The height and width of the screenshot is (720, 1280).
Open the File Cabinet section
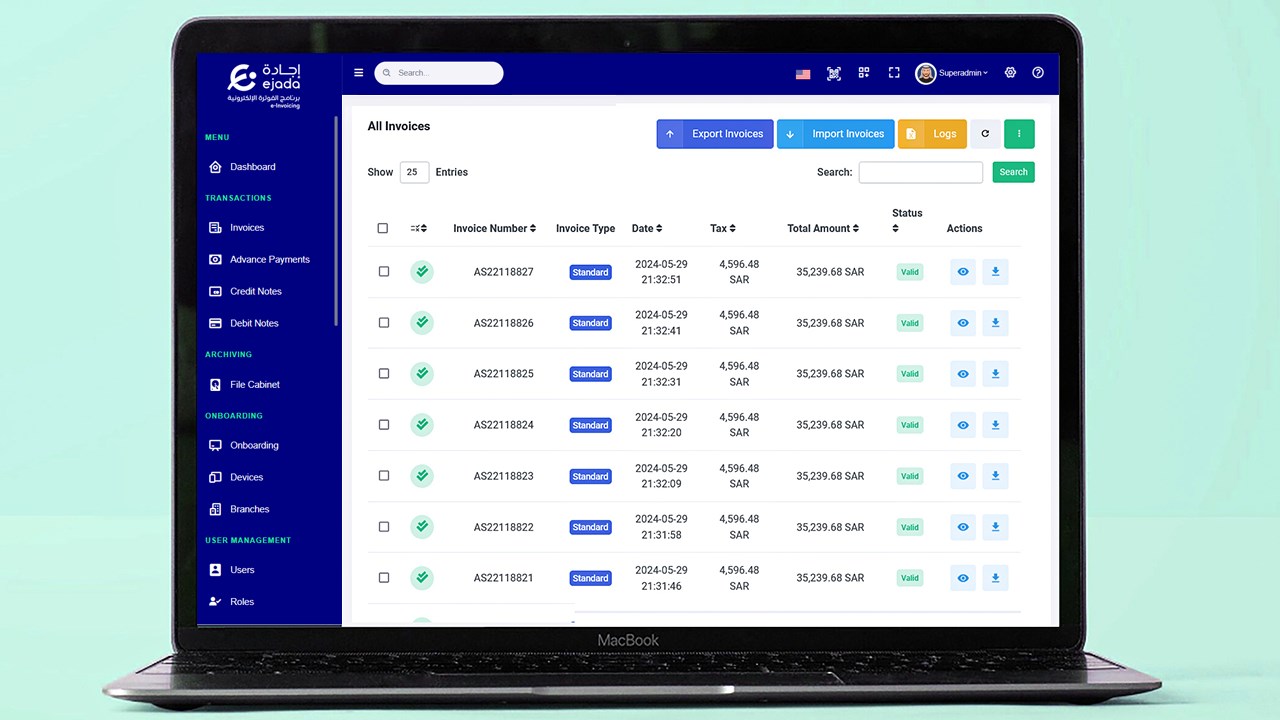255,384
